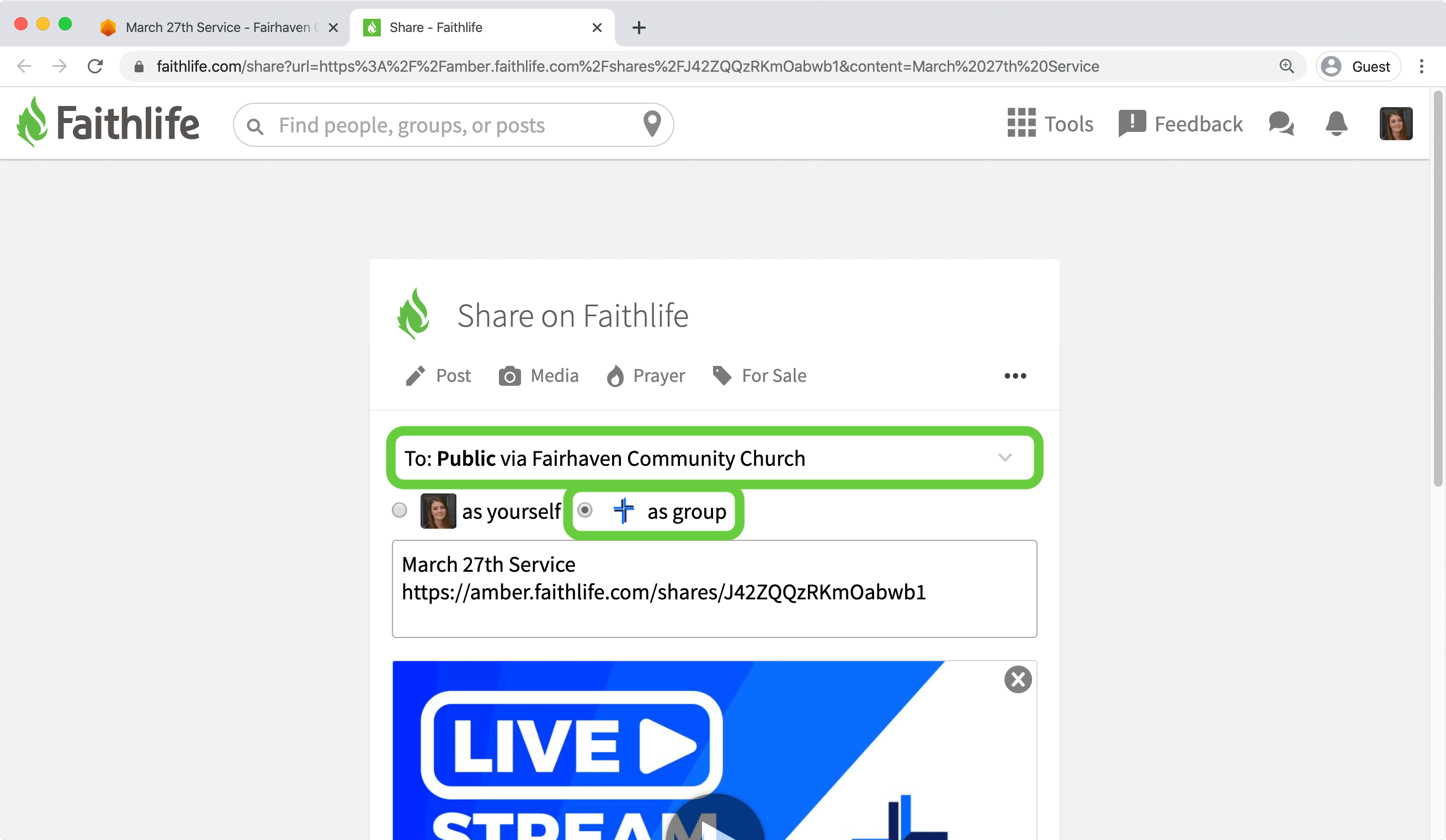Select the For Sale tag option
Viewport: 1446px width, 840px height.
point(759,376)
